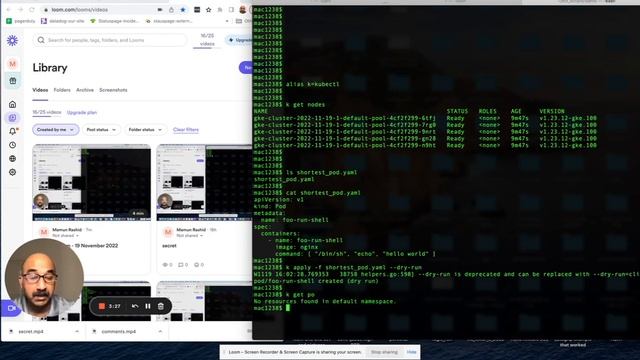Click Stop sharing in Loom share bar
The image size is (640, 360).
click(x=384, y=352)
